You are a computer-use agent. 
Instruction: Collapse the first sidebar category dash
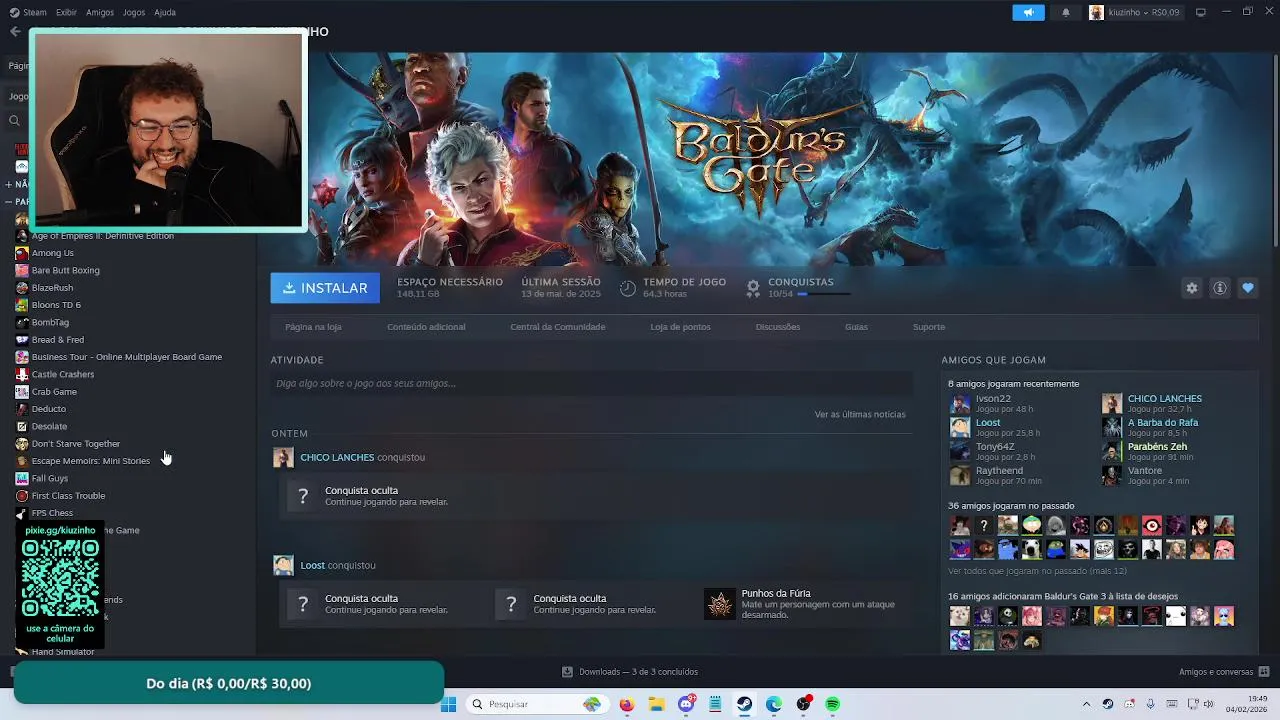tap(9, 184)
